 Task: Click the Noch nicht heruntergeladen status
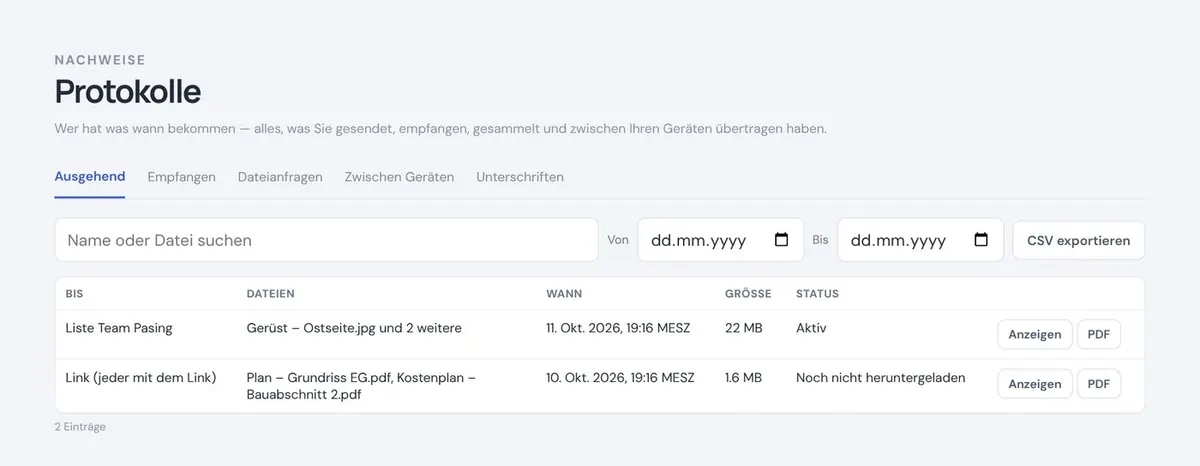[881, 378]
